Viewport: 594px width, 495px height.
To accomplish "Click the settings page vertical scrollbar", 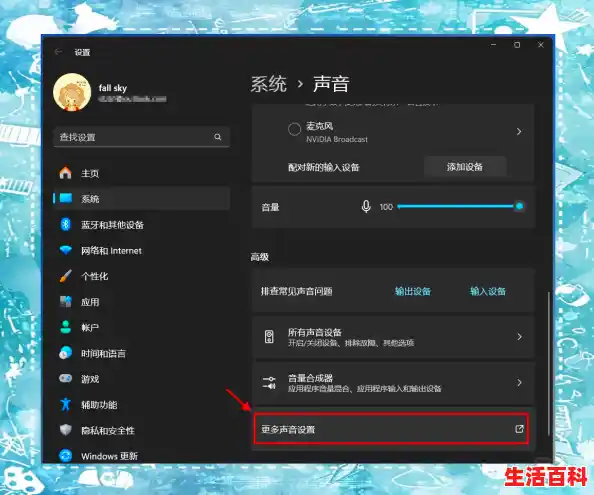I will 549,364.
